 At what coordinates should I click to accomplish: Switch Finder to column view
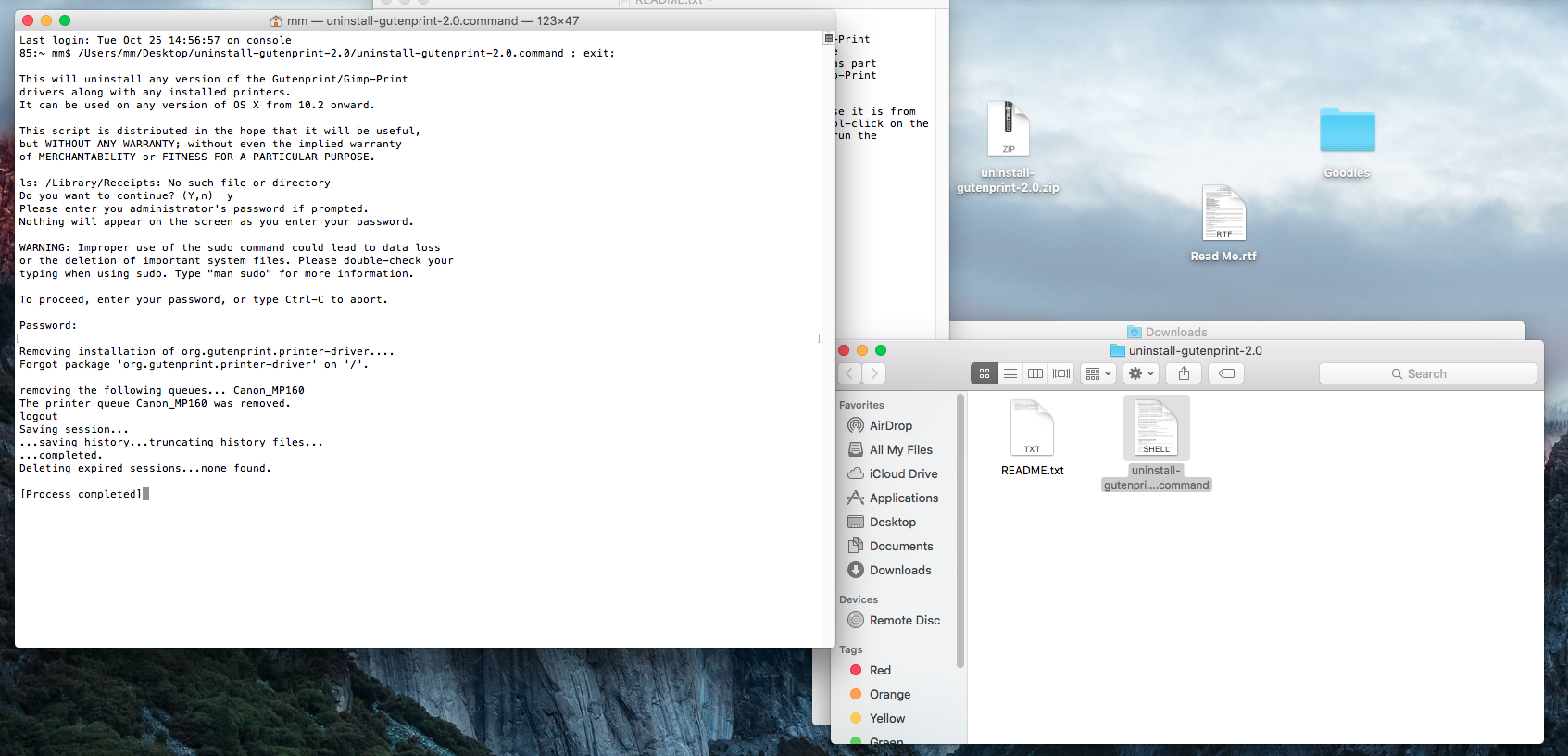[x=1035, y=373]
